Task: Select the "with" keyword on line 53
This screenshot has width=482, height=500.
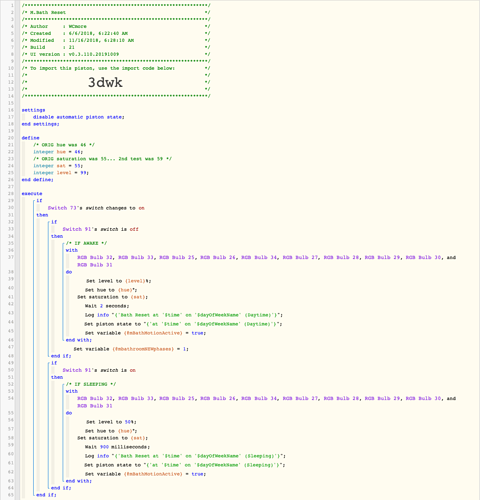Action: [72, 391]
